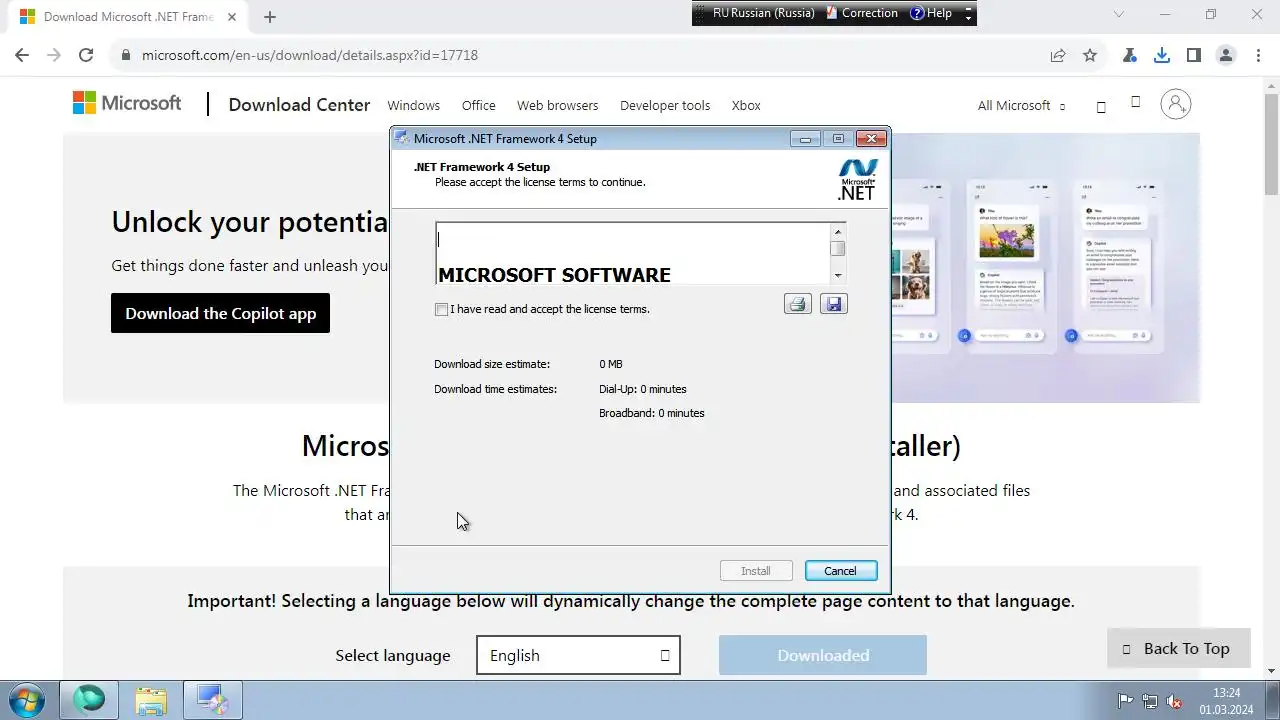Go back in the browser

click(x=22, y=55)
